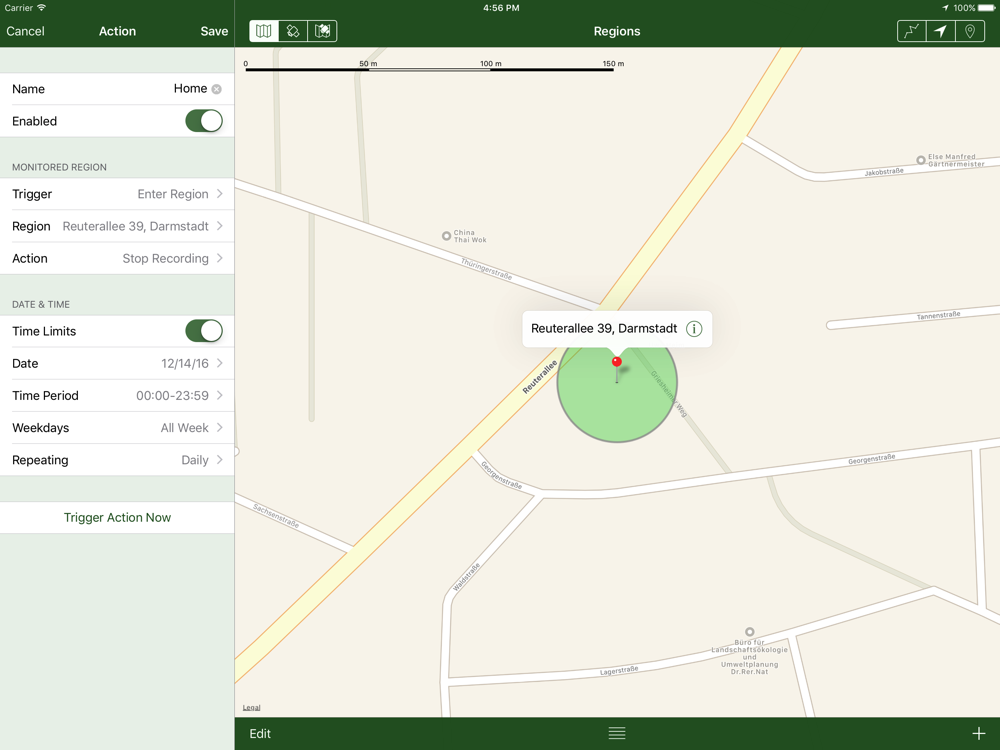Screen dimensions: 1000x750
Task: Edit the Name field Home
Action: click(x=117, y=89)
